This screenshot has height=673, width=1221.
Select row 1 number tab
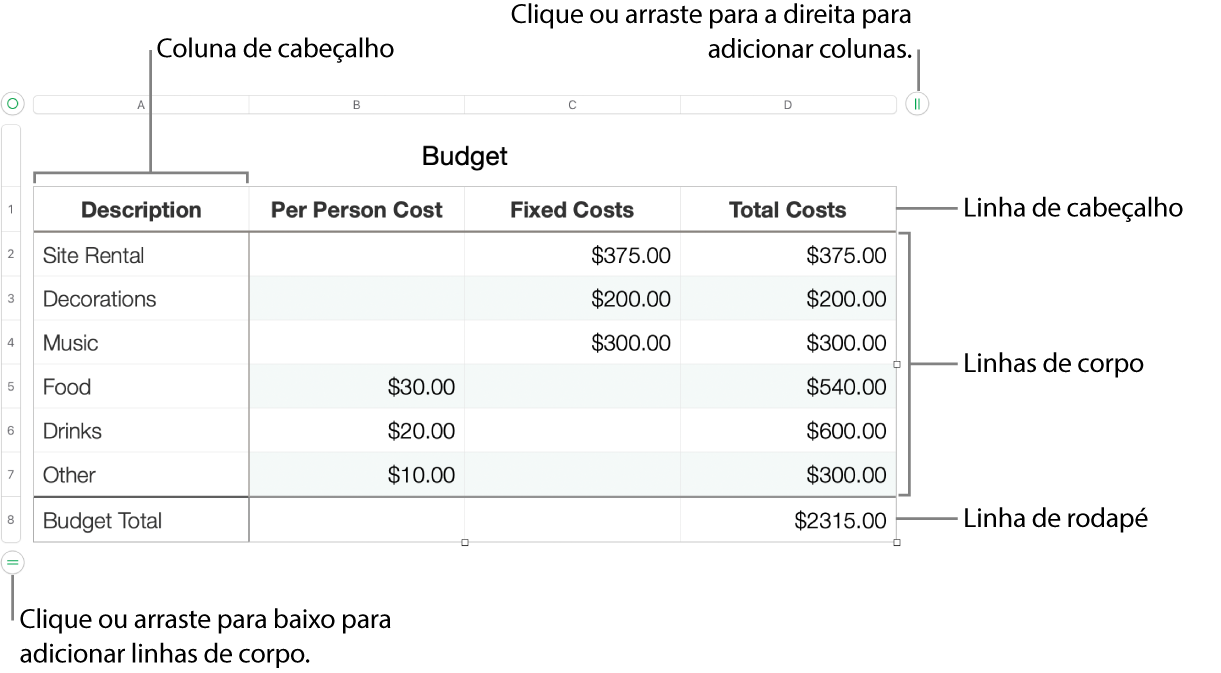(x=11, y=210)
